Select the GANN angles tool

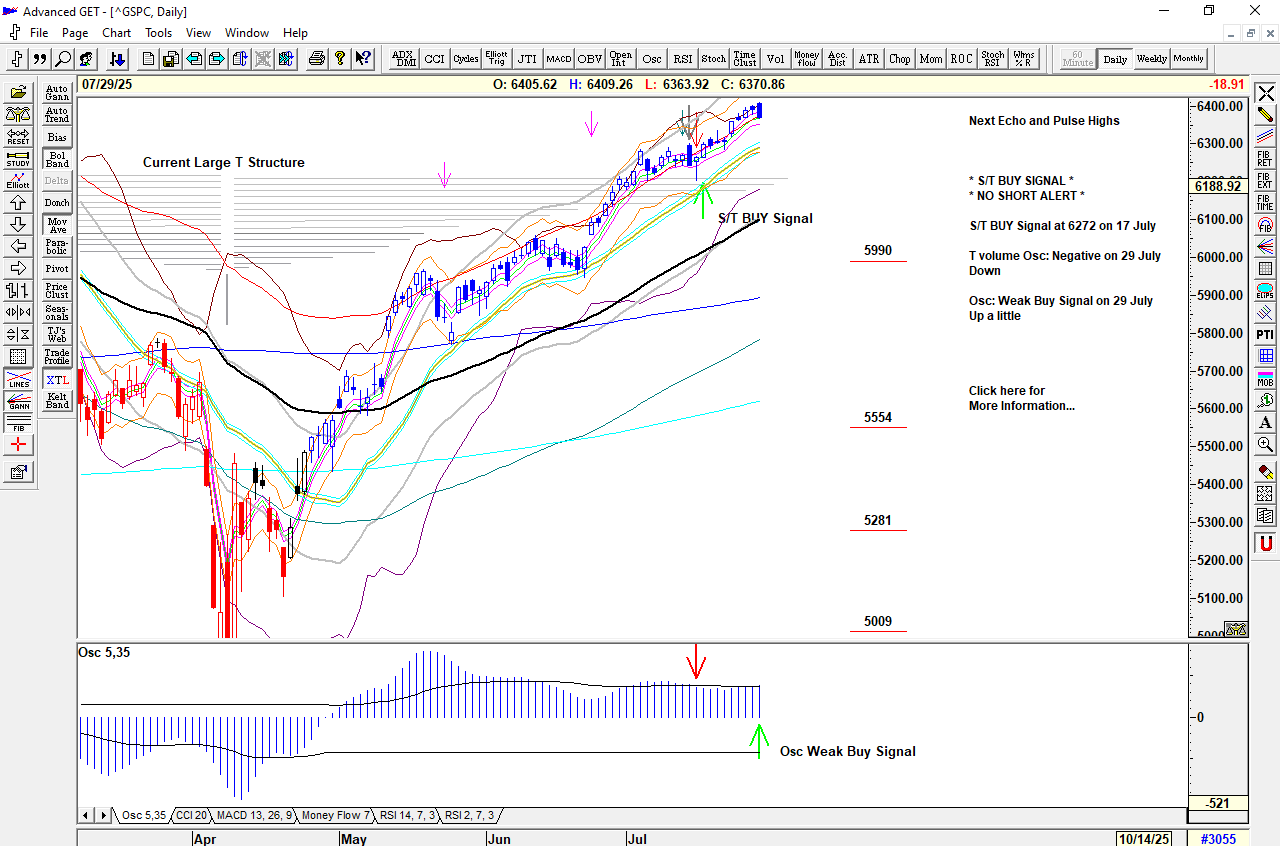pos(18,401)
